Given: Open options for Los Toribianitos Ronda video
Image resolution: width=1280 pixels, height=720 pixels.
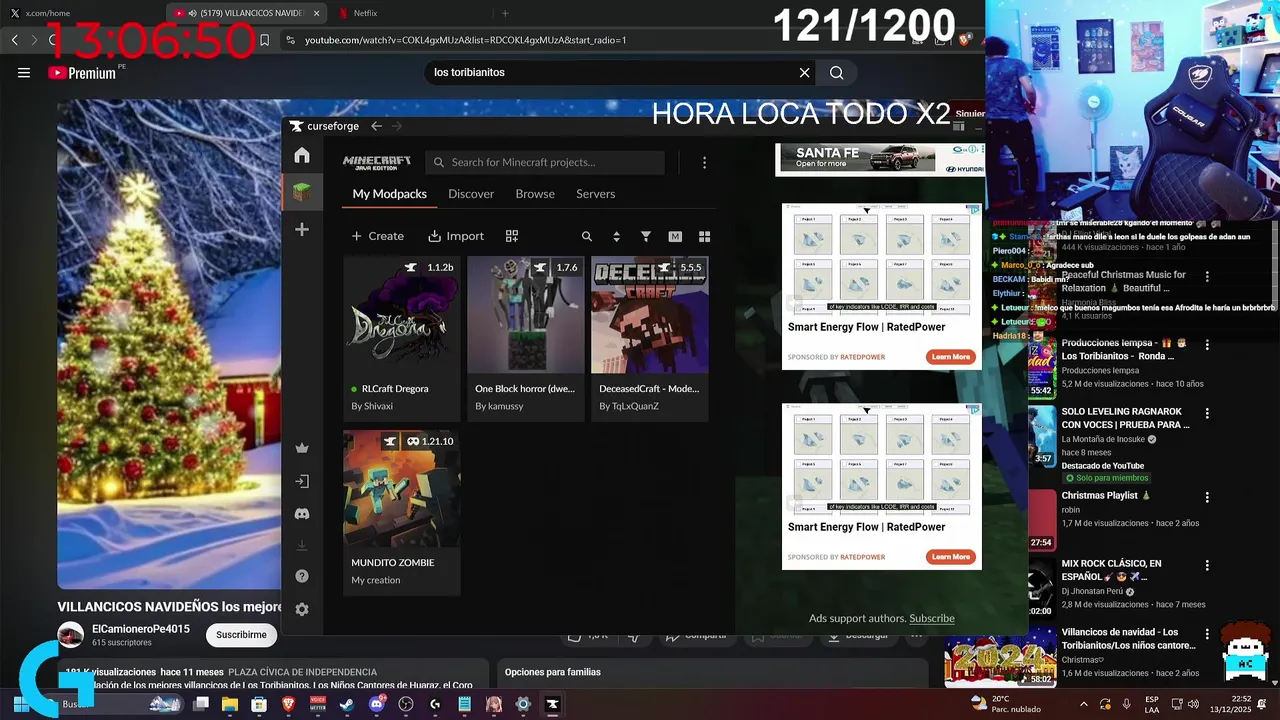Looking at the screenshot, I should pyautogui.click(x=1207, y=344).
